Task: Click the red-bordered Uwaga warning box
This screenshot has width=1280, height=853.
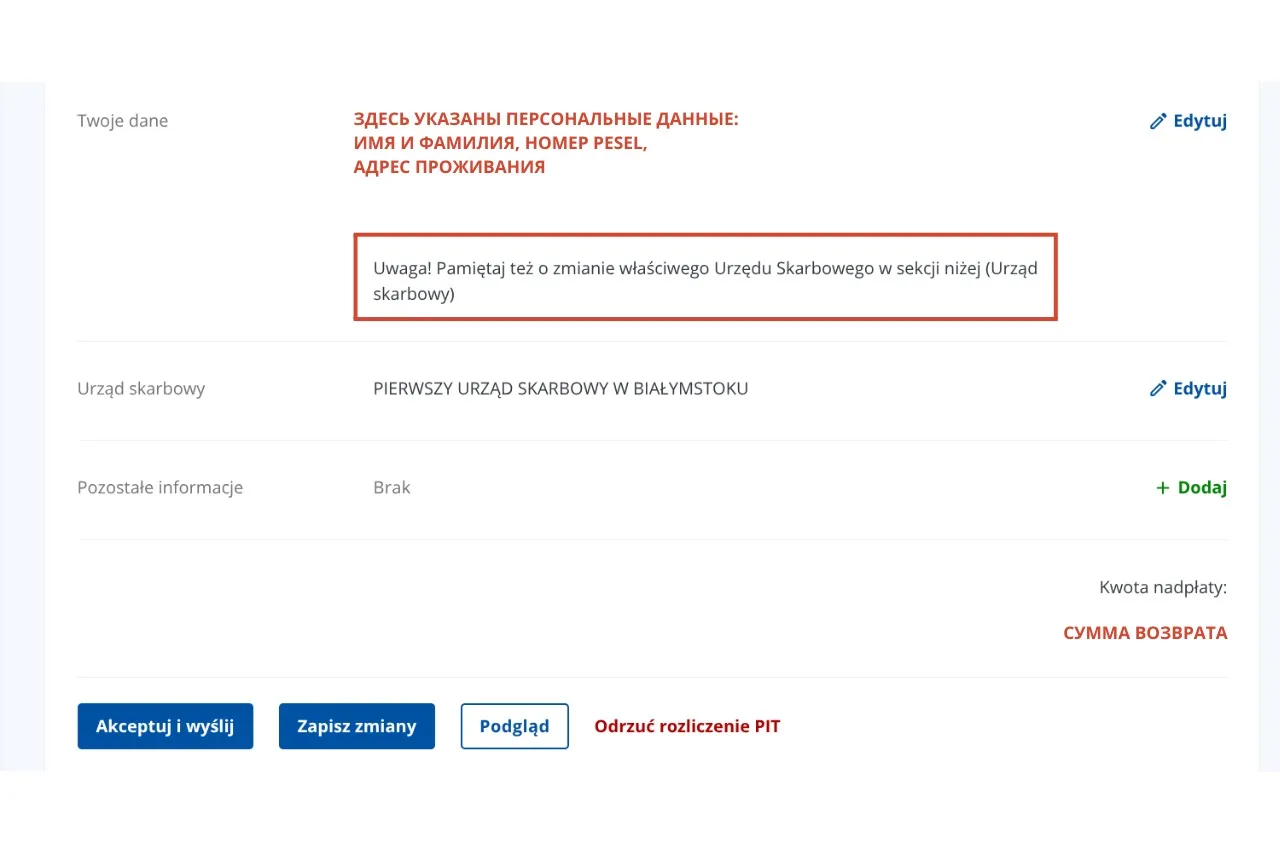Action: (705, 277)
